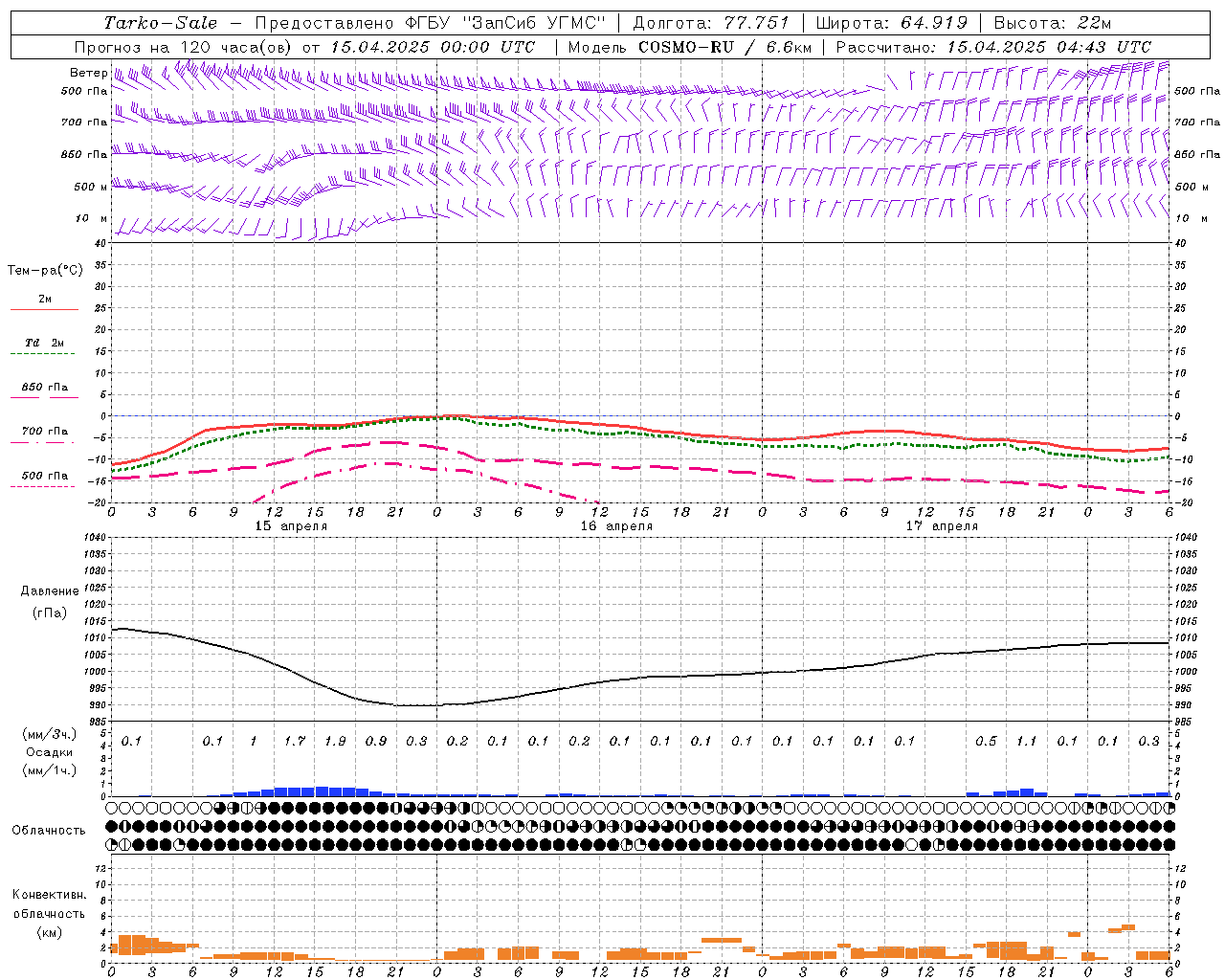The image size is (1225, 980).
Task: Click the station name "Tarko-Sale" in header
Action: (x=160, y=23)
